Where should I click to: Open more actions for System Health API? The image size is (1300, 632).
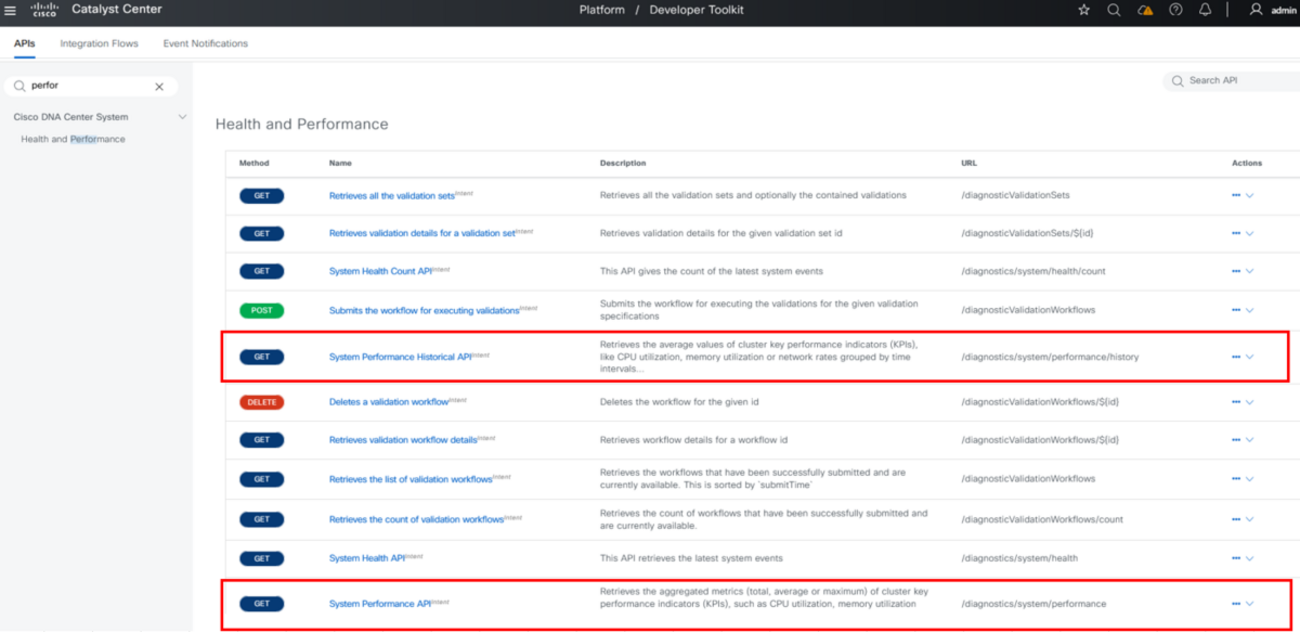point(1236,558)
